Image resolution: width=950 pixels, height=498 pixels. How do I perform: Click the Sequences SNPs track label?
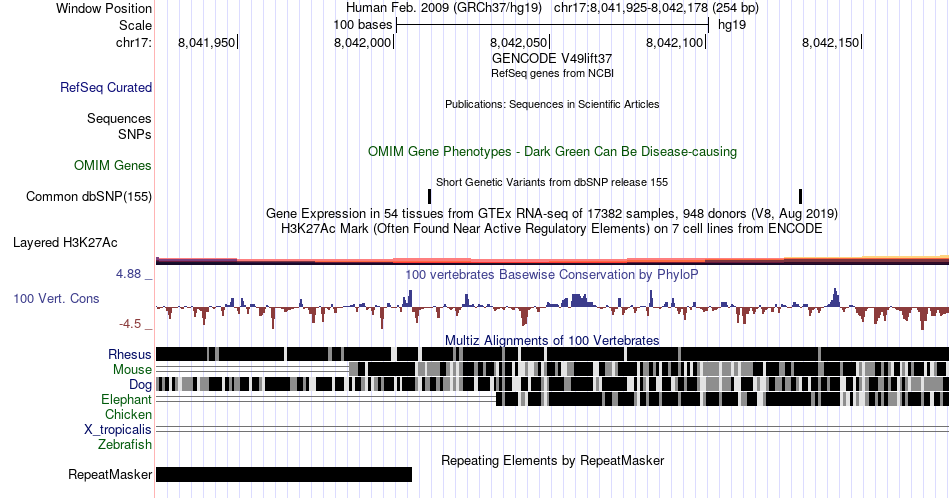point(119,126)
